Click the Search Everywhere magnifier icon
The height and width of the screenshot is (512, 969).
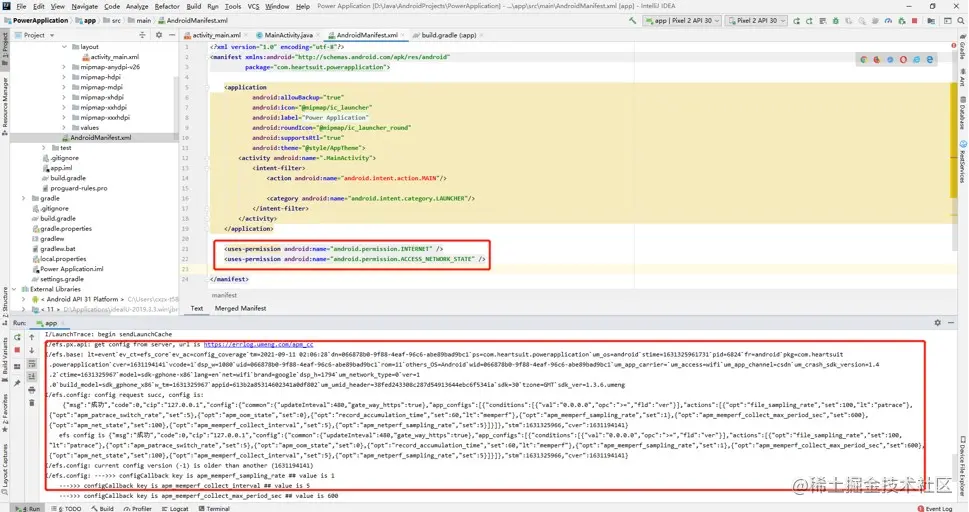pyautogui.click(x=961, y=20)
